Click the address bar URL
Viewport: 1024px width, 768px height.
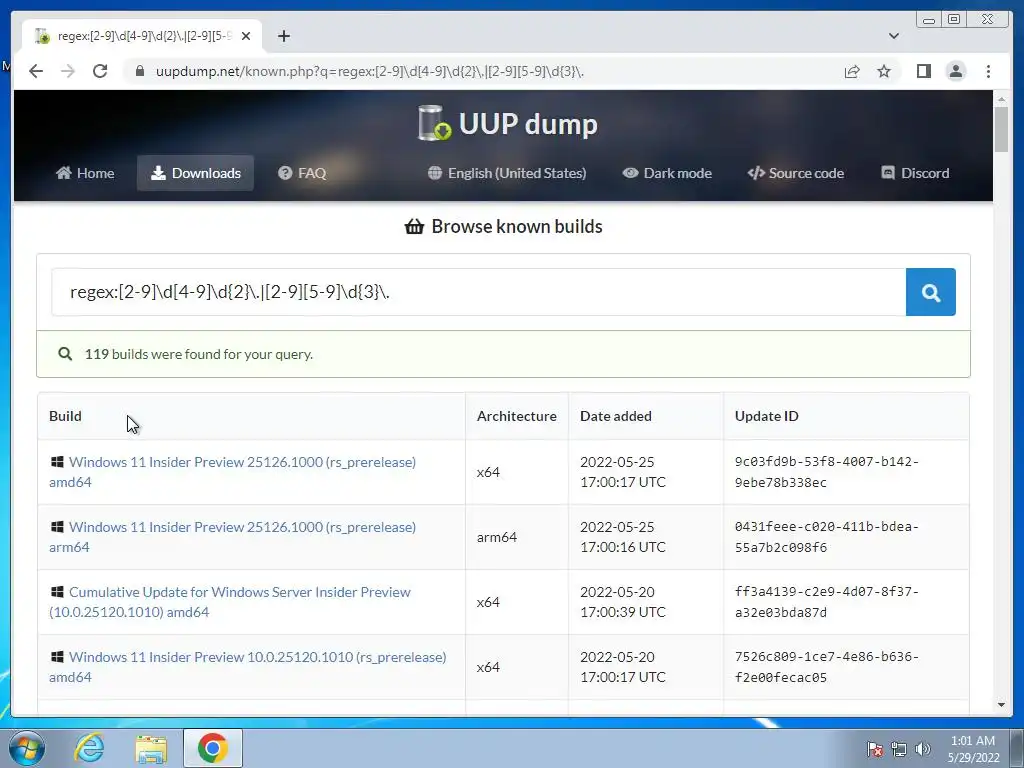point(370,71)
